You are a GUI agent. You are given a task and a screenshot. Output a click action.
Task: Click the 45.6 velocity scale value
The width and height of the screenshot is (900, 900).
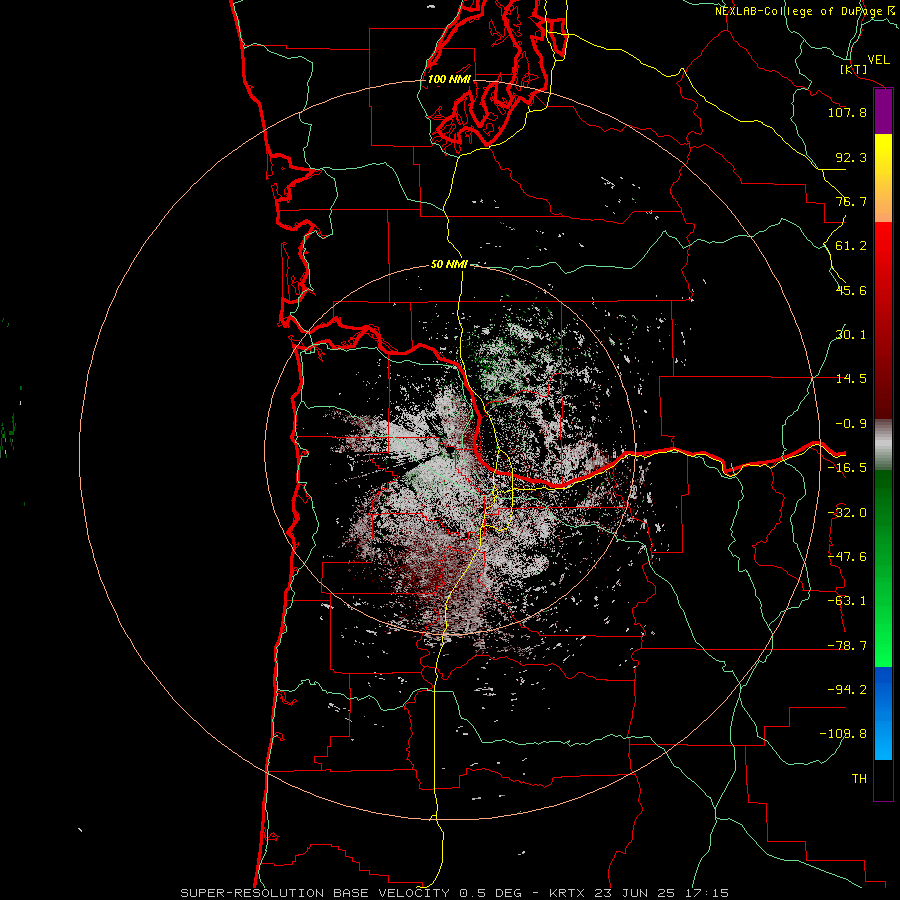(x=851, y=290)
